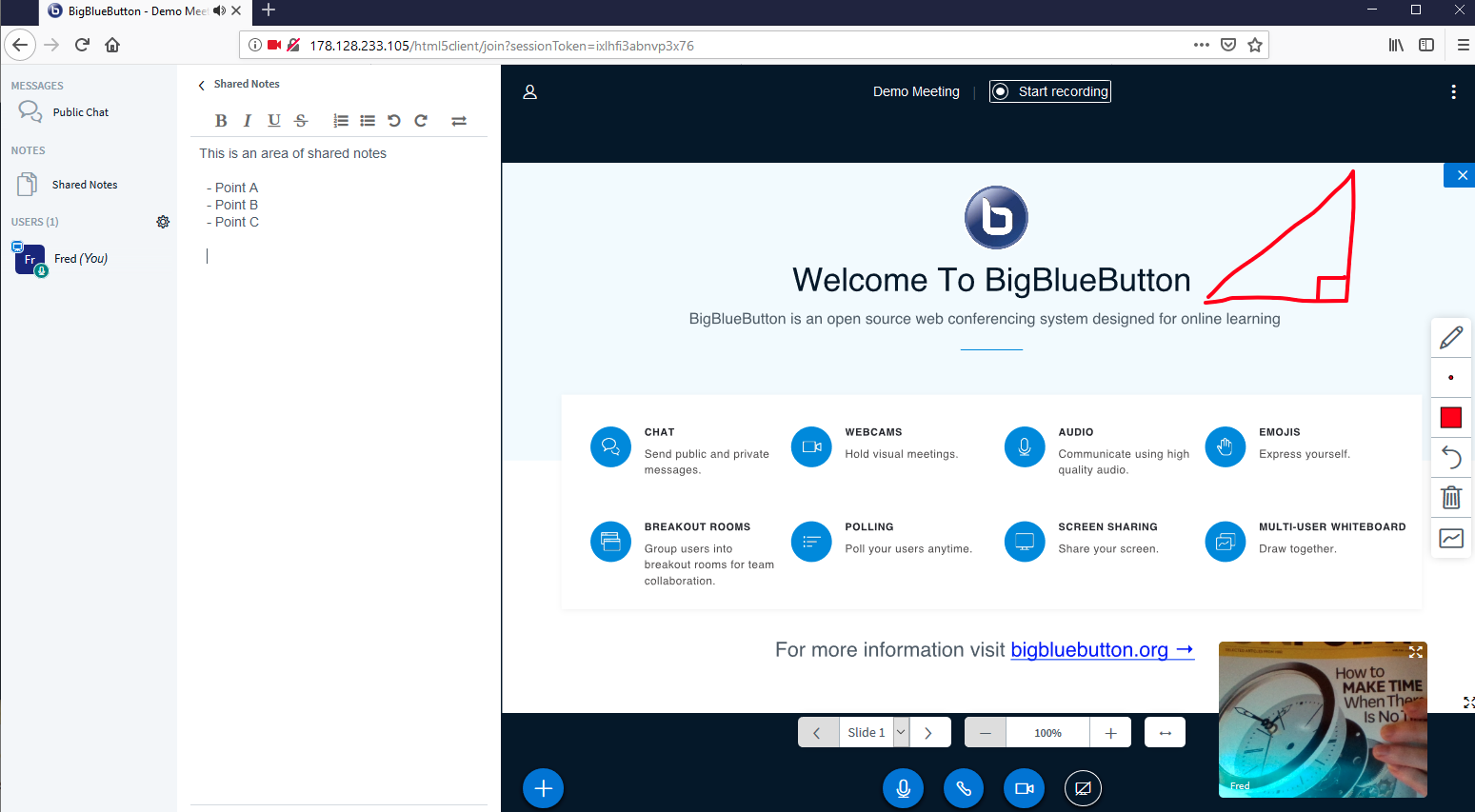Open a new browser tab
This screenshot has width=1475, height=812.
269,10
